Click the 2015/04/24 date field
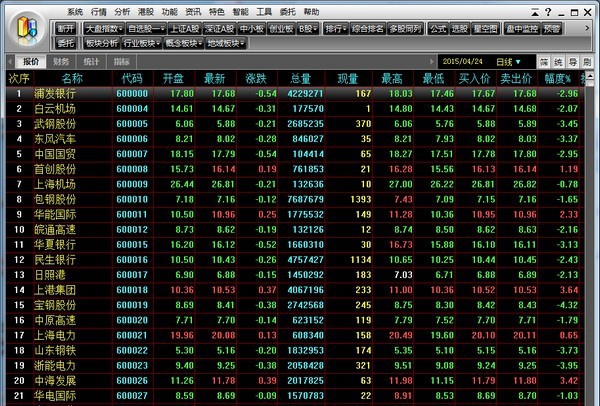The image size is (600, 406). click(463, 62)
